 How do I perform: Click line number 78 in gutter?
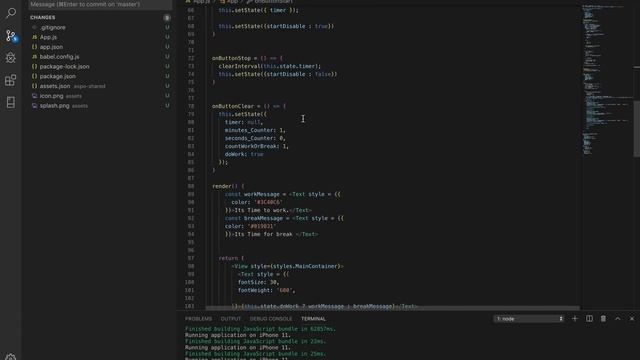tap(191, 106)
